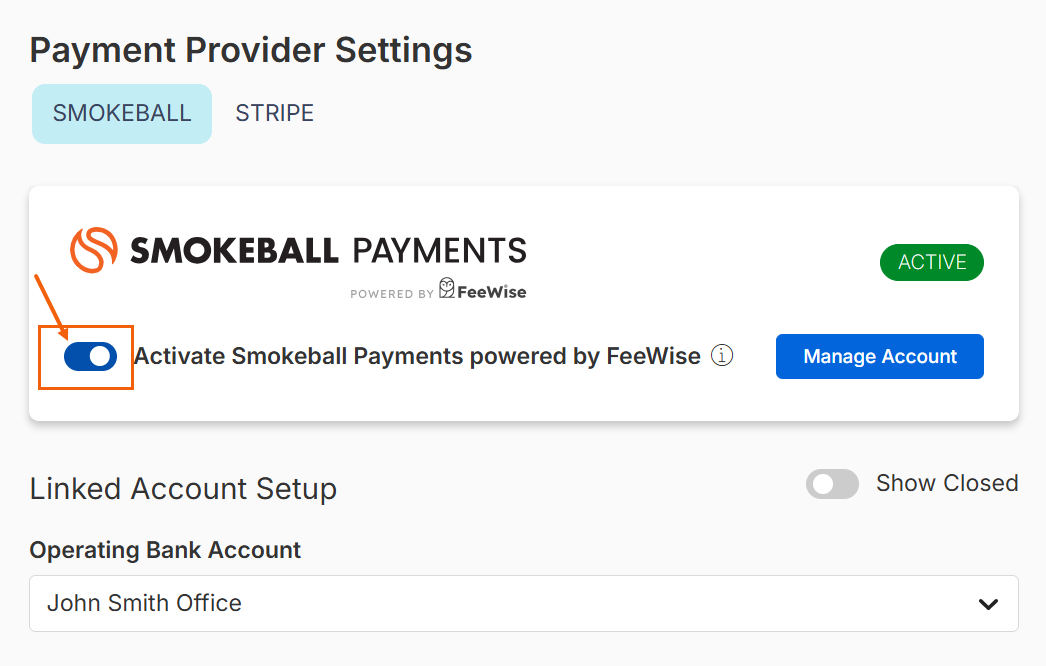Switch to the STRIPE tab
1046x666 pixels.
[x=274, y=113]
